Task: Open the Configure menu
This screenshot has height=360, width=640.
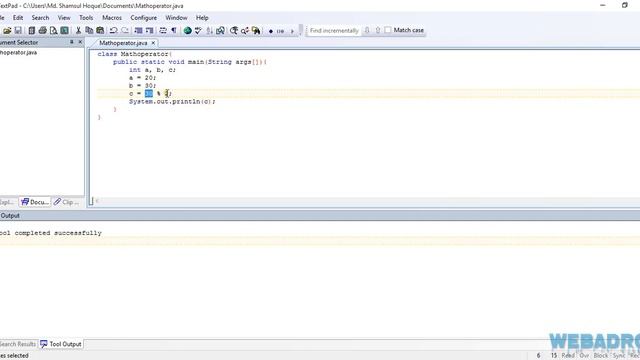Action: click(144, 18)
